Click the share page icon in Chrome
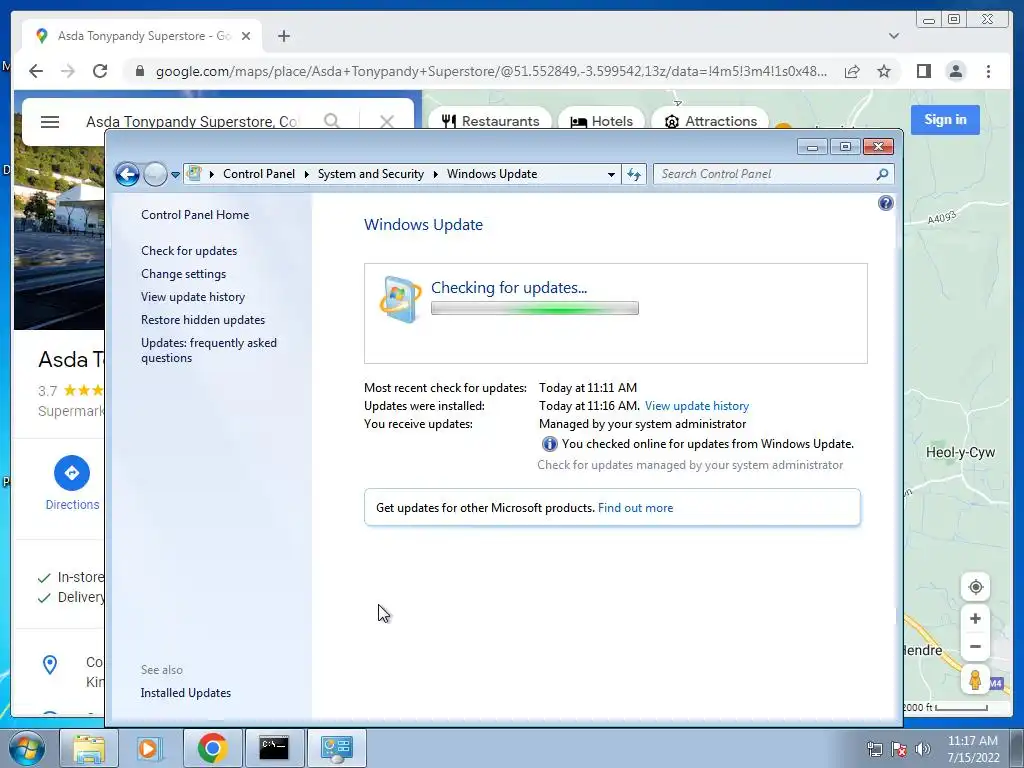The width and height of the screenshot is (1024, 768). click(852, 71)
